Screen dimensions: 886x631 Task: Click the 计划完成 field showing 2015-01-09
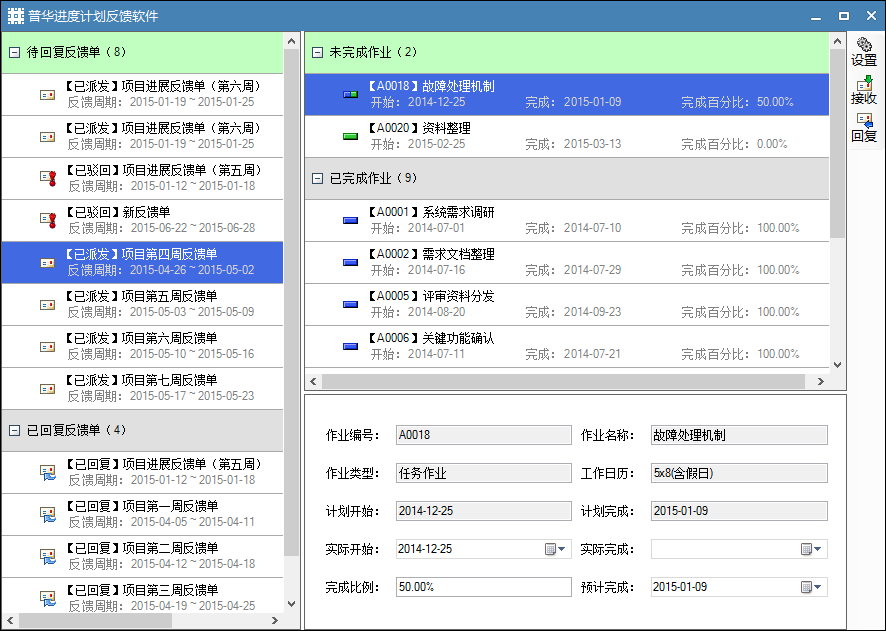click(739, 511)
